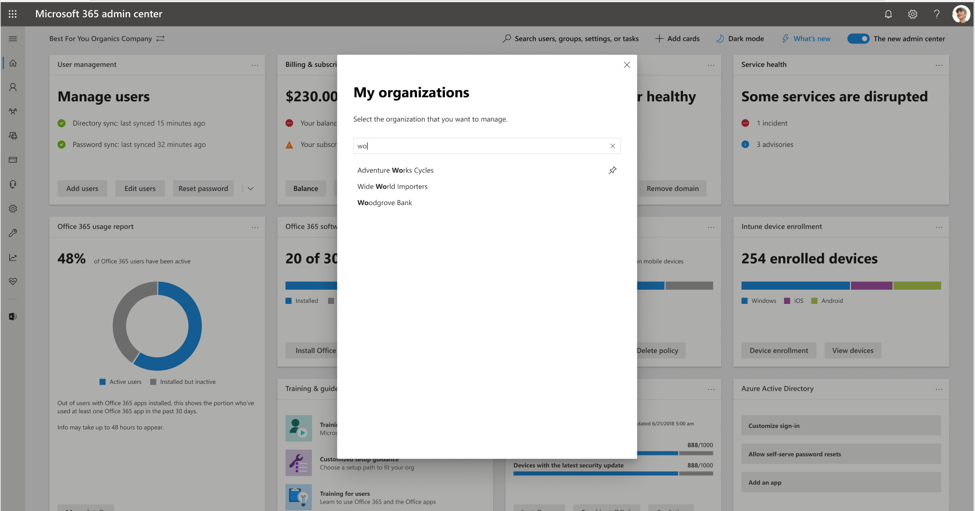The width and height of the screenshot is (975, 511).
Task: Open more options on Azure Active Directory card
Action: [x=939, y=389]
